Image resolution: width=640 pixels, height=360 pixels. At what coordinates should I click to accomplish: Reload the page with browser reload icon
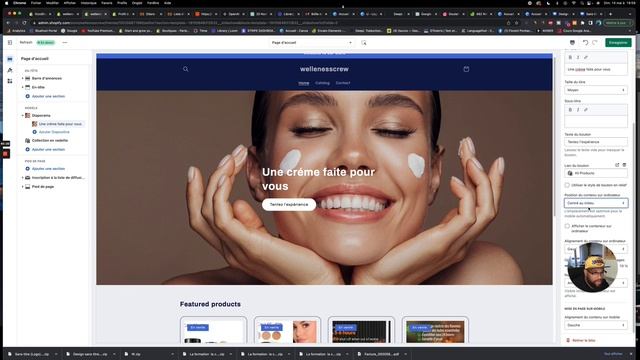pos(24,23)
